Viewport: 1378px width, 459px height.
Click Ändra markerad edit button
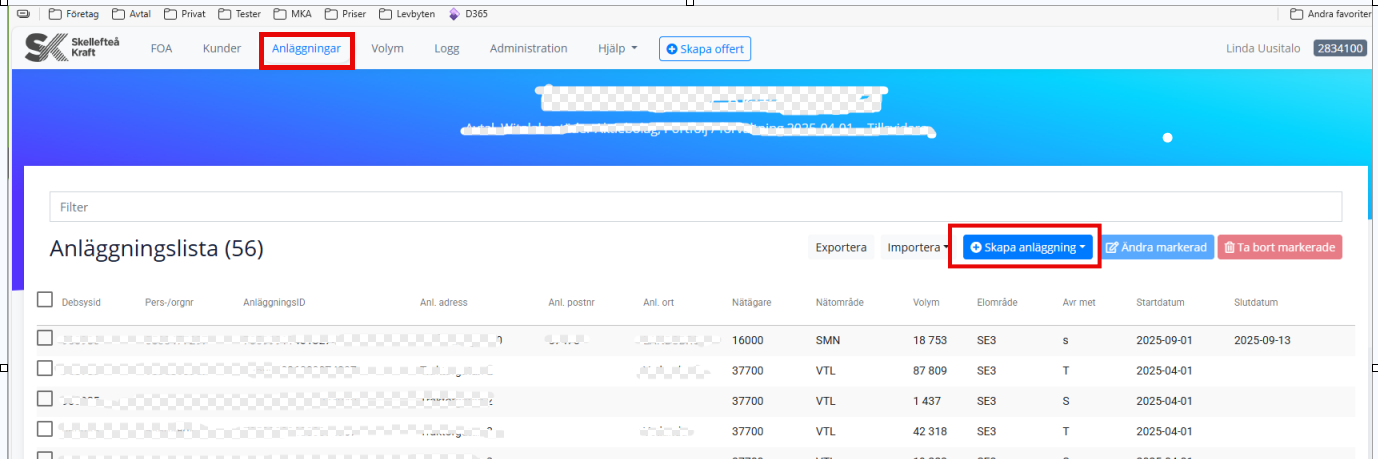1158,248
